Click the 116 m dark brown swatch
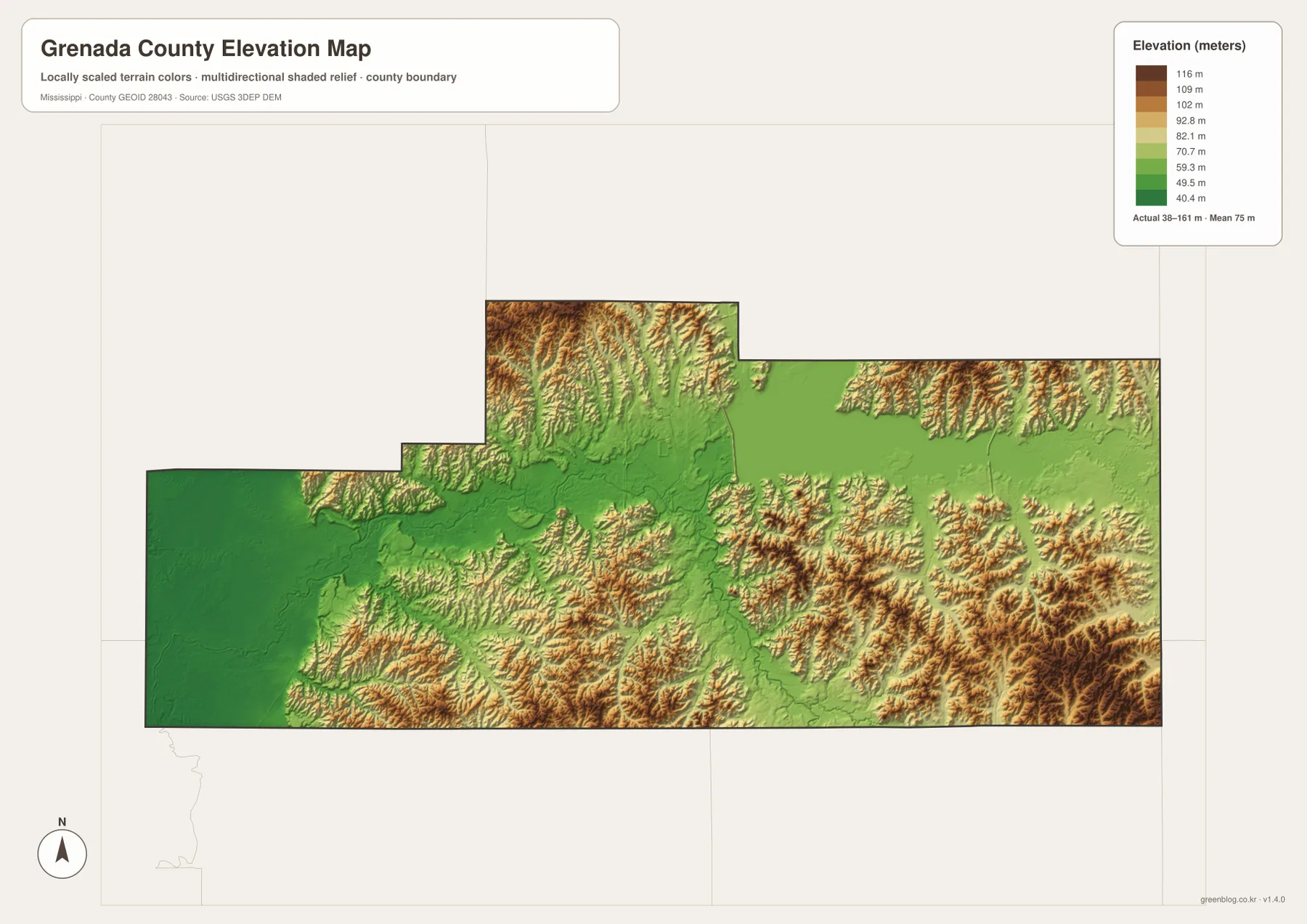 coord(1151,73)
